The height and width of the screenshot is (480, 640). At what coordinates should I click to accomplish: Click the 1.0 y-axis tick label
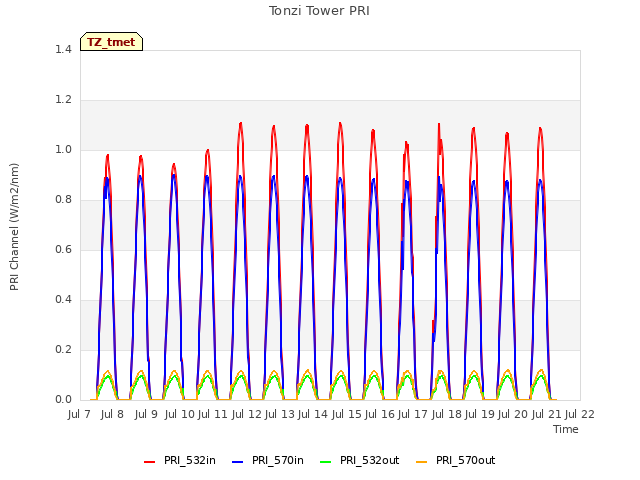coord(63,149)
